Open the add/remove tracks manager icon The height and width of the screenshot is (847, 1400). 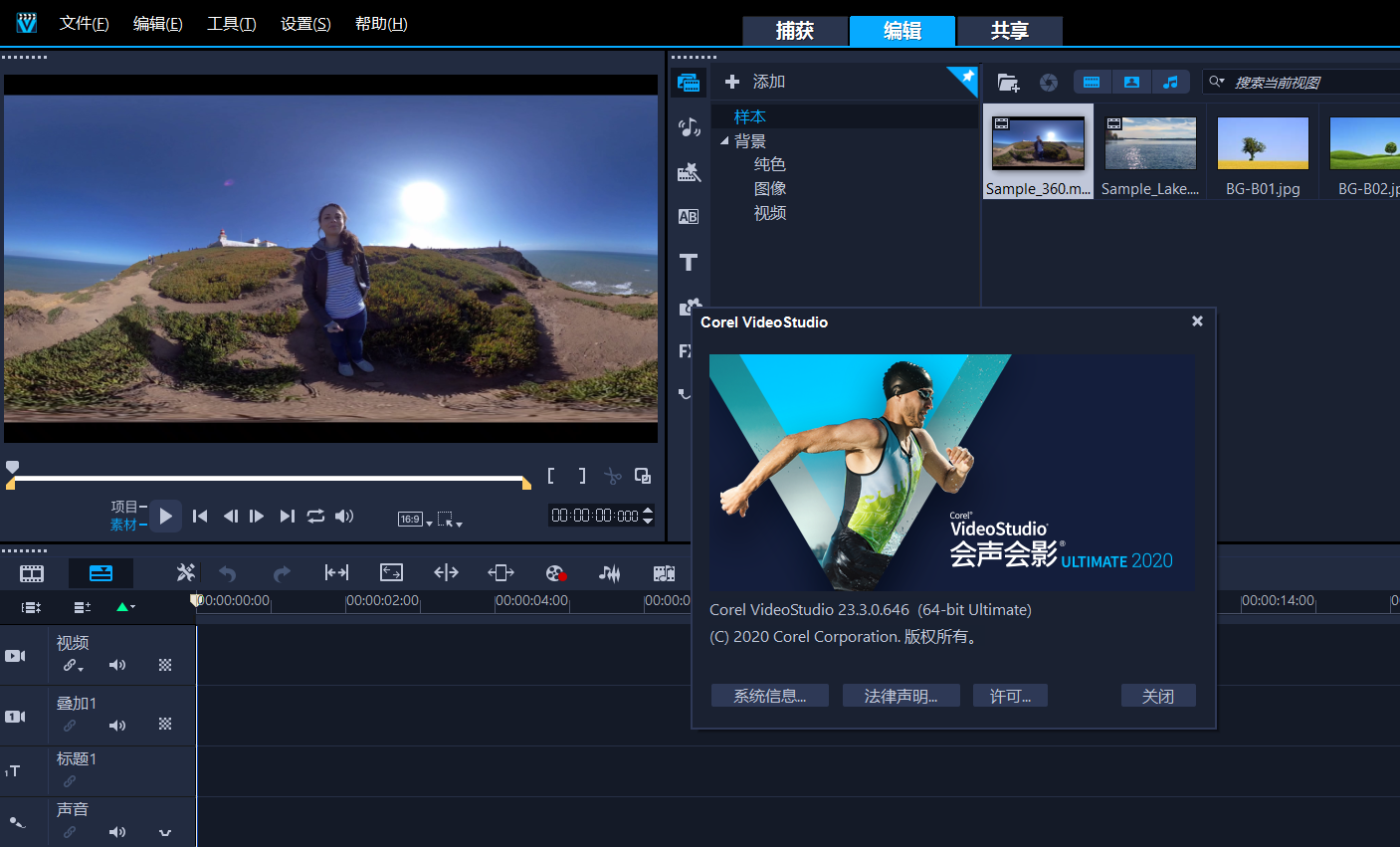83,607
